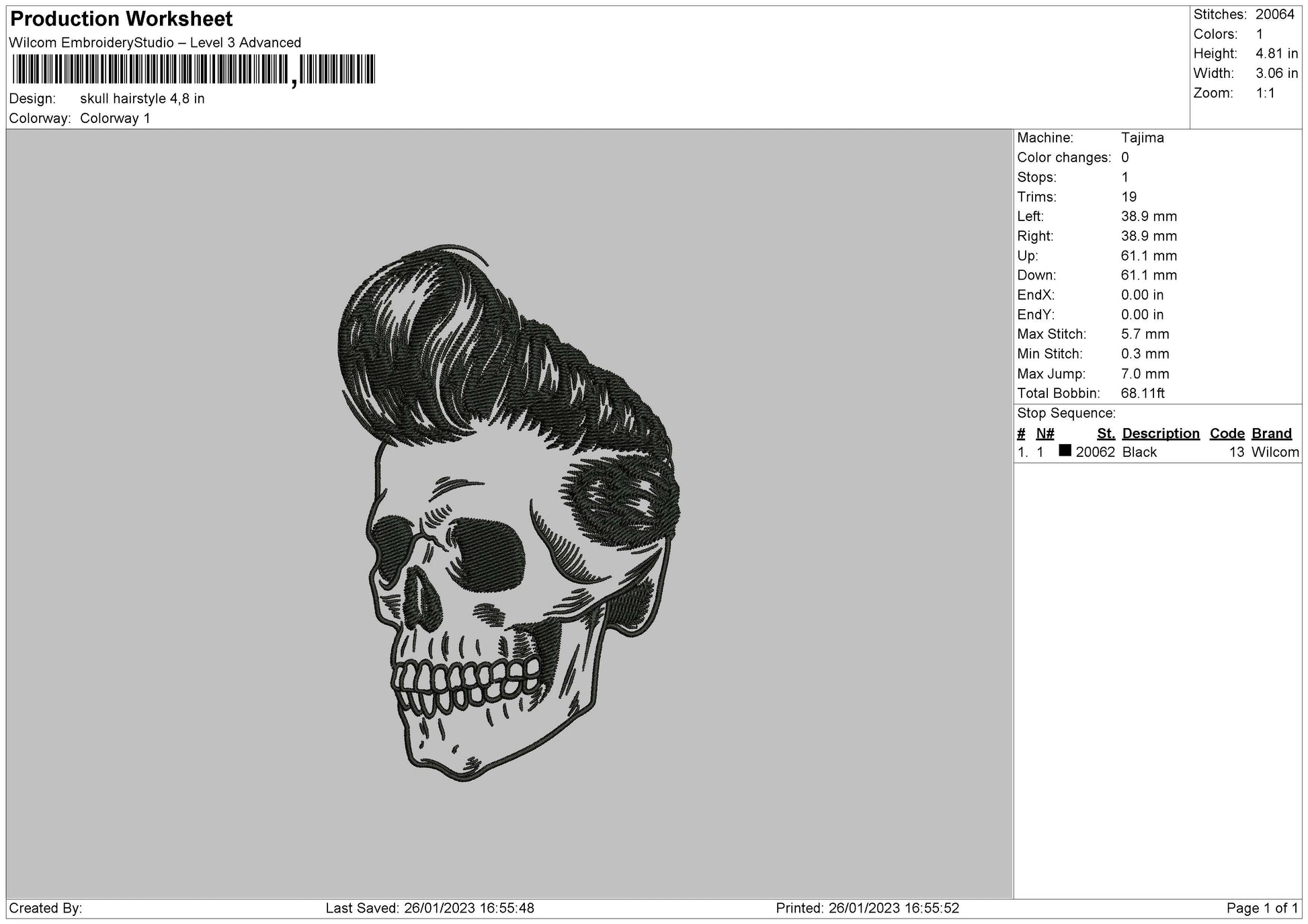
Task: Click the Production Worksheet title
Action: click(122, 19)
